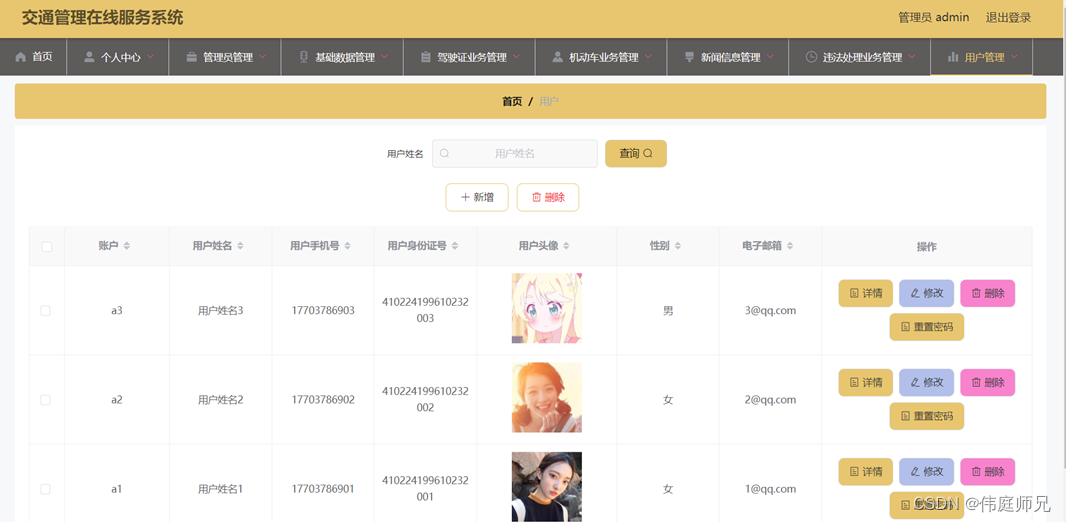The width and height of the screenshot is (1066, 522).
Task: Click the avatar thumbnail of user a2
Action: click(547, 398)
